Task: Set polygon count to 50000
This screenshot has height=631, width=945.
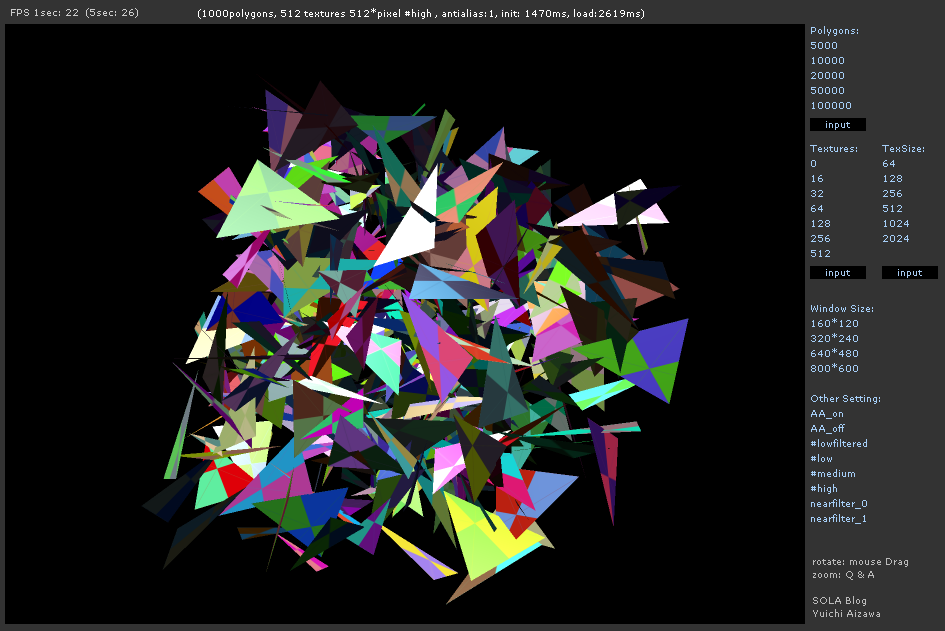Action: pos(827,91)
